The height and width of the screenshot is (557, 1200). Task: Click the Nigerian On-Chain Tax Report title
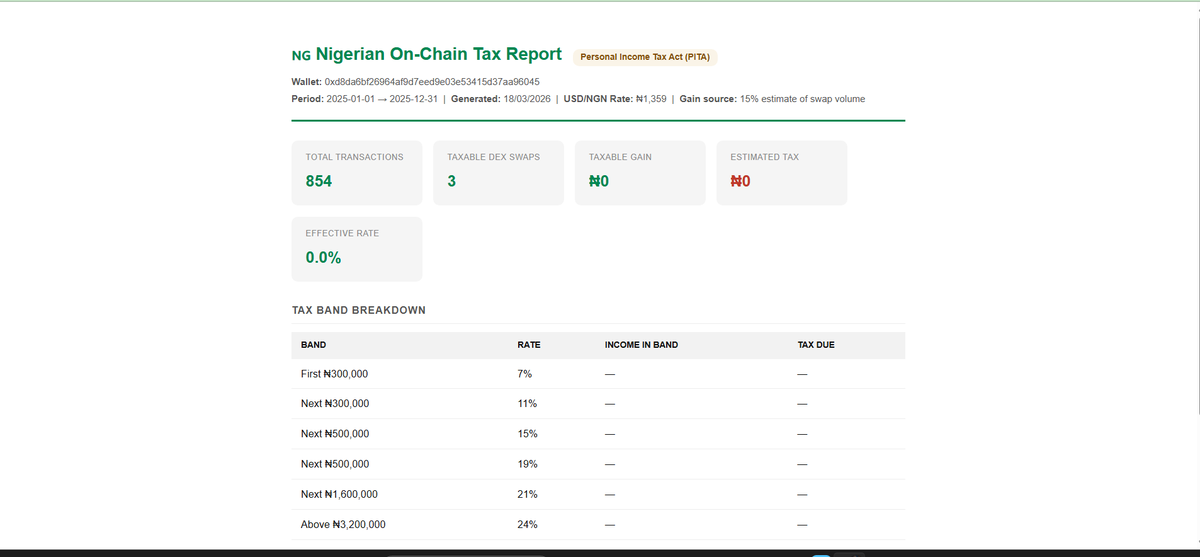pos(438,54)
